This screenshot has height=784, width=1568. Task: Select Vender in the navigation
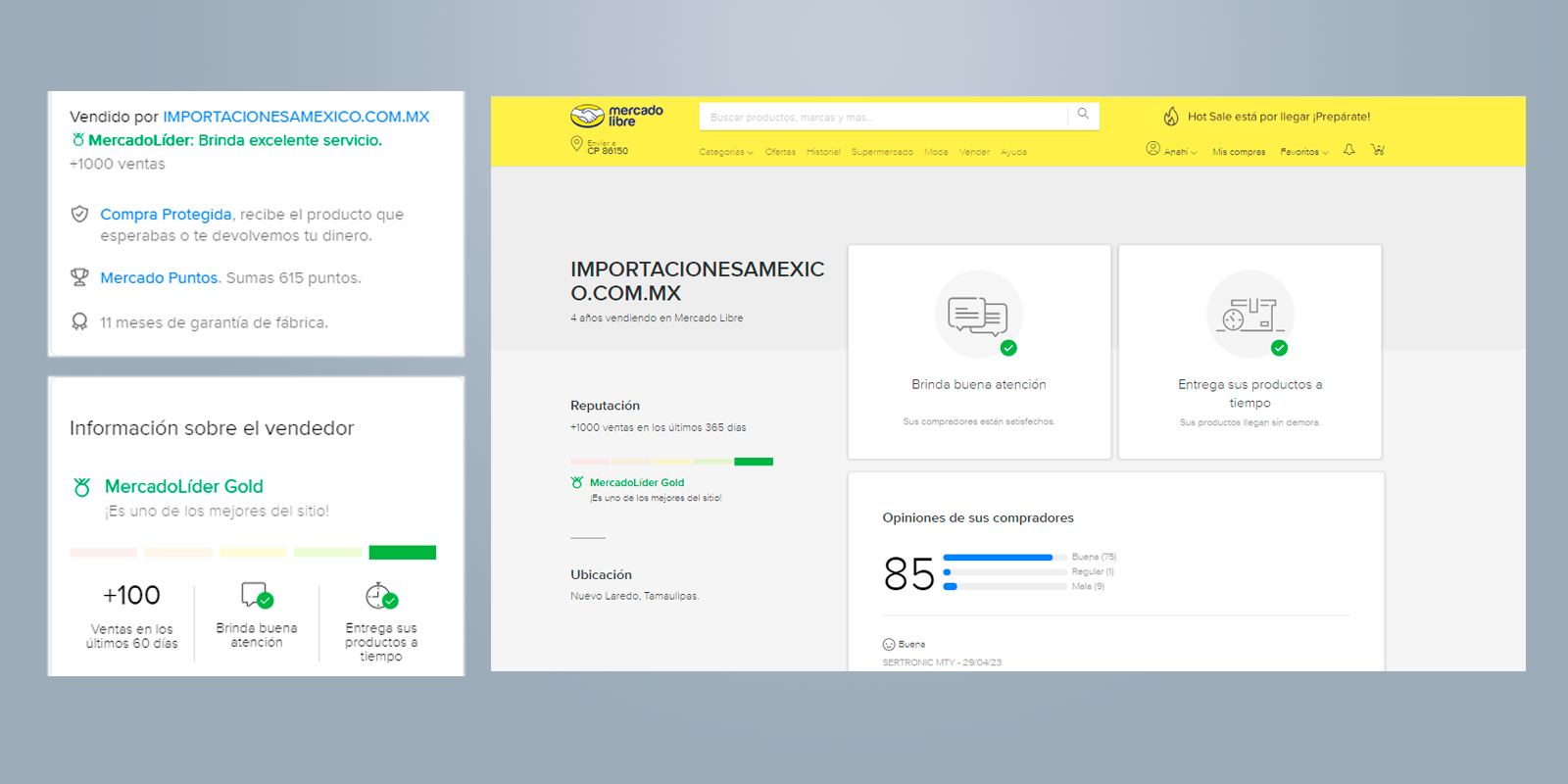coord(974,152)
